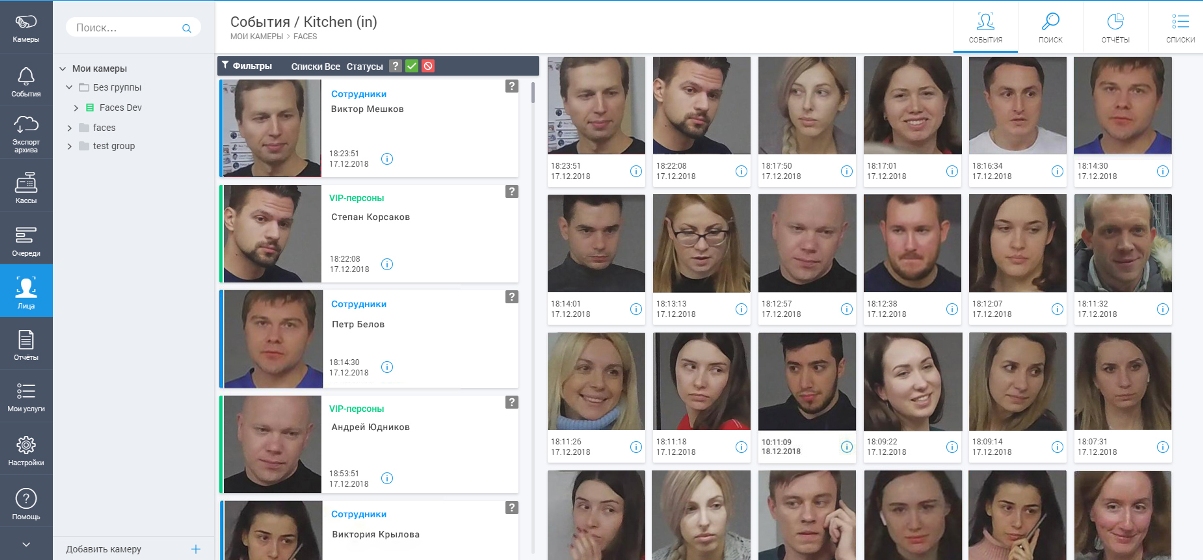Expand the Faces Dev tree item
This screenshot has width=1203, height=560.
point(76,107)
